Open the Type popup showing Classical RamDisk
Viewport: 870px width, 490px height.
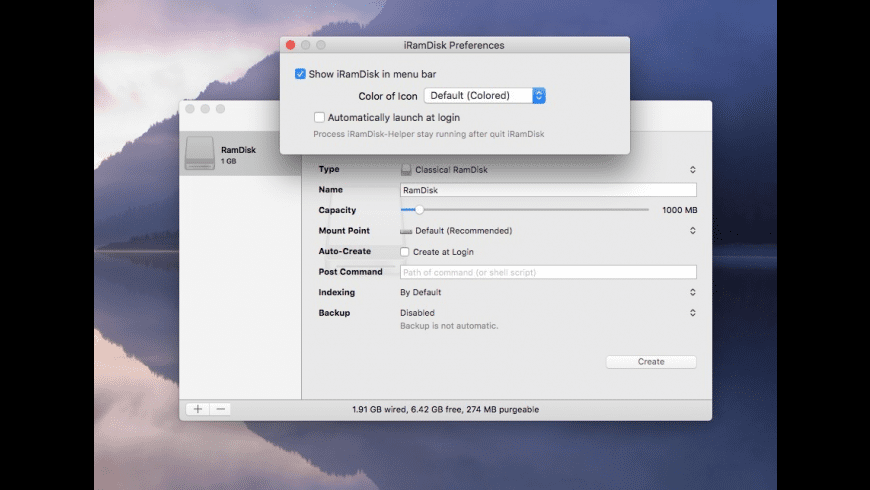pos(548,169)
